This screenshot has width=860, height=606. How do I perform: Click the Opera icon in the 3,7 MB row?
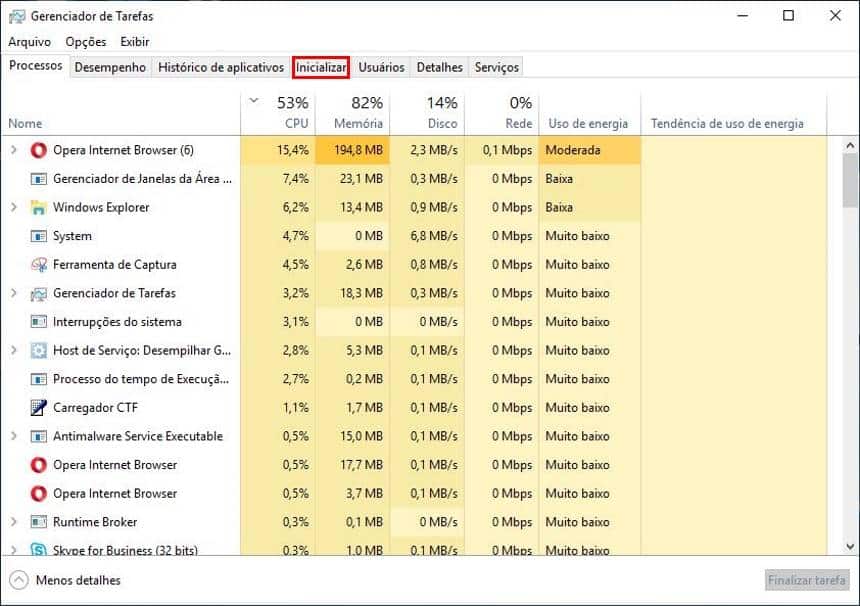38,494
